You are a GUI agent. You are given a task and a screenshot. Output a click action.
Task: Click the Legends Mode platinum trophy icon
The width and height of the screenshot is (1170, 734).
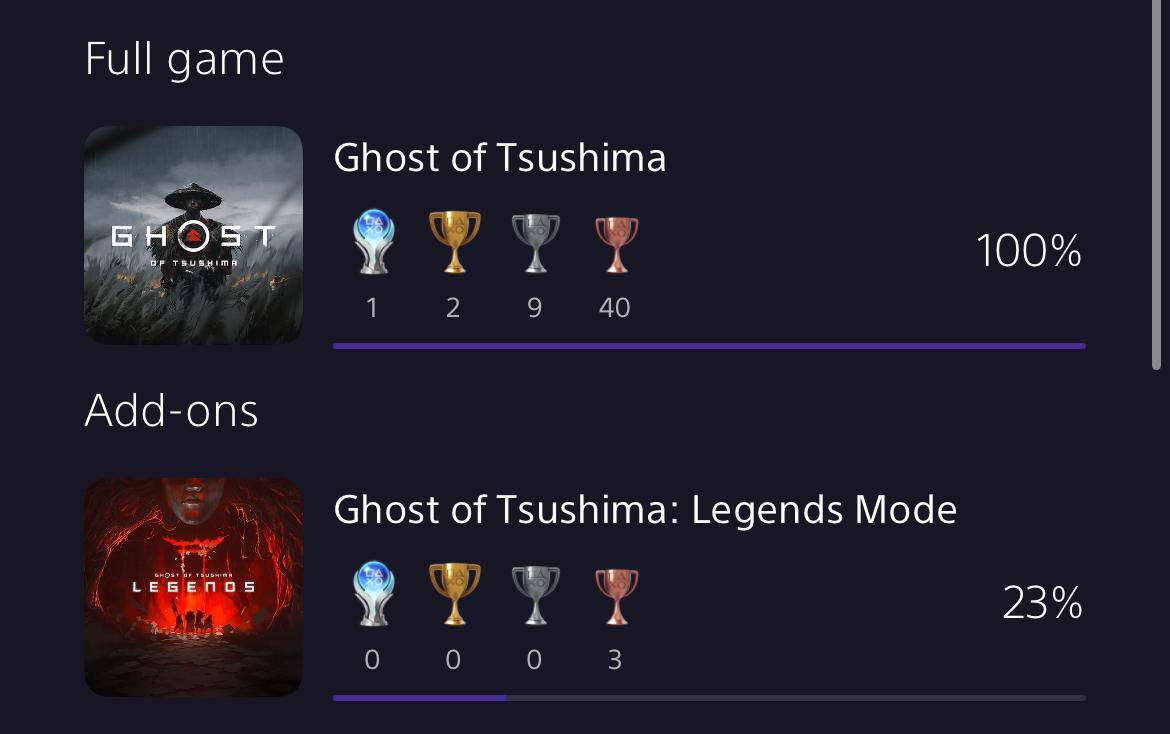(372, 594)
